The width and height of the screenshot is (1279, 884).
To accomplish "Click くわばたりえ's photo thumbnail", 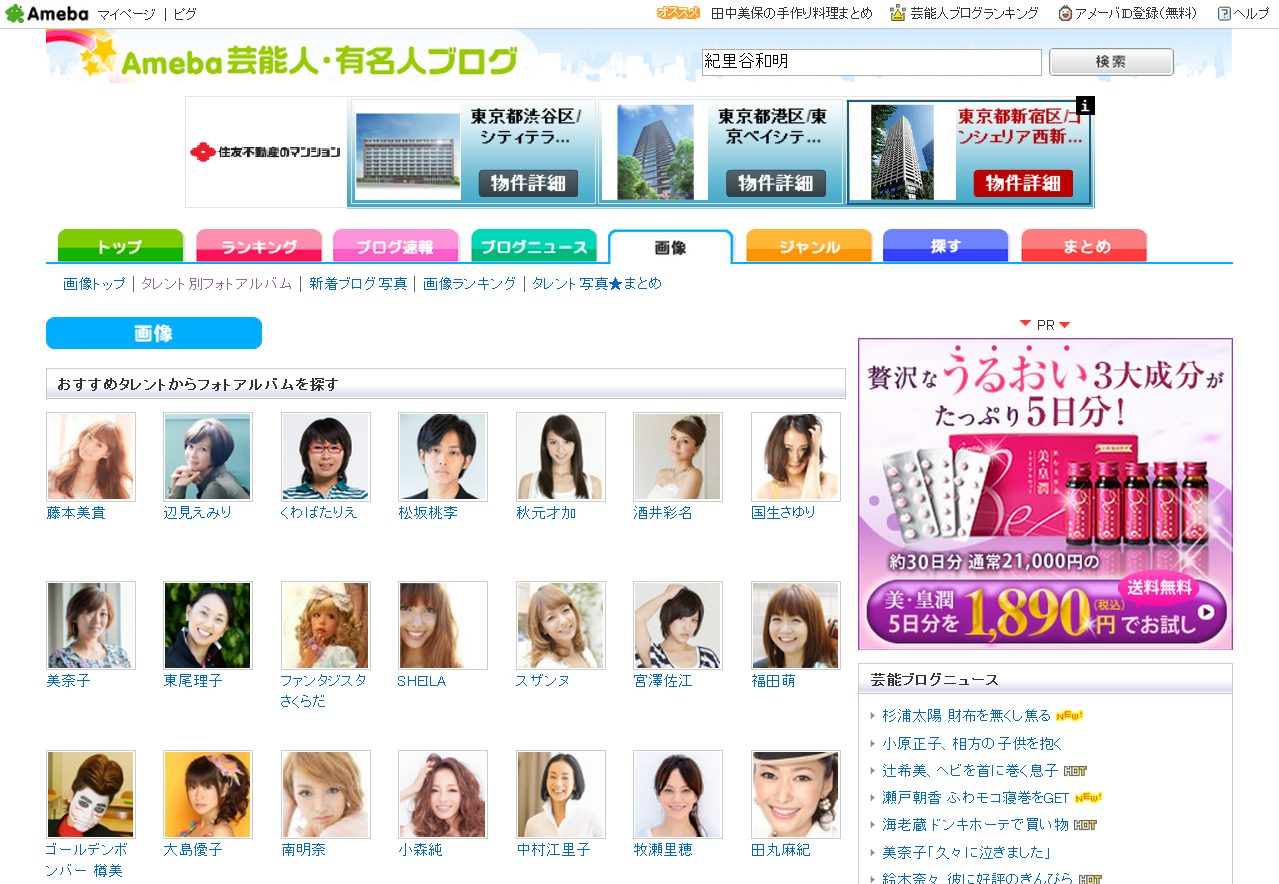I will (x=326, y=457).
